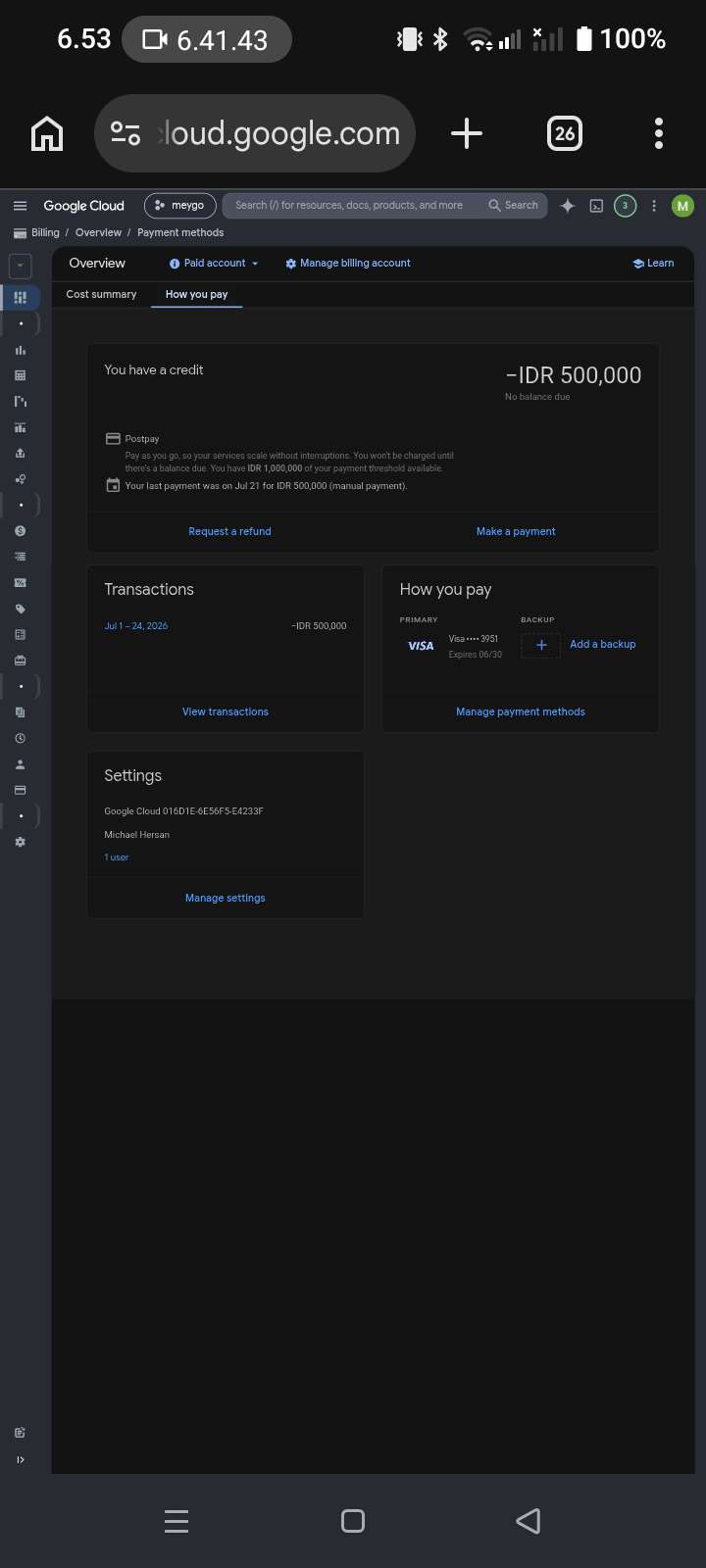Activate Cloud Shell terminal icon
This screenshot has width=706, height=1568.
tap(596, 206)
